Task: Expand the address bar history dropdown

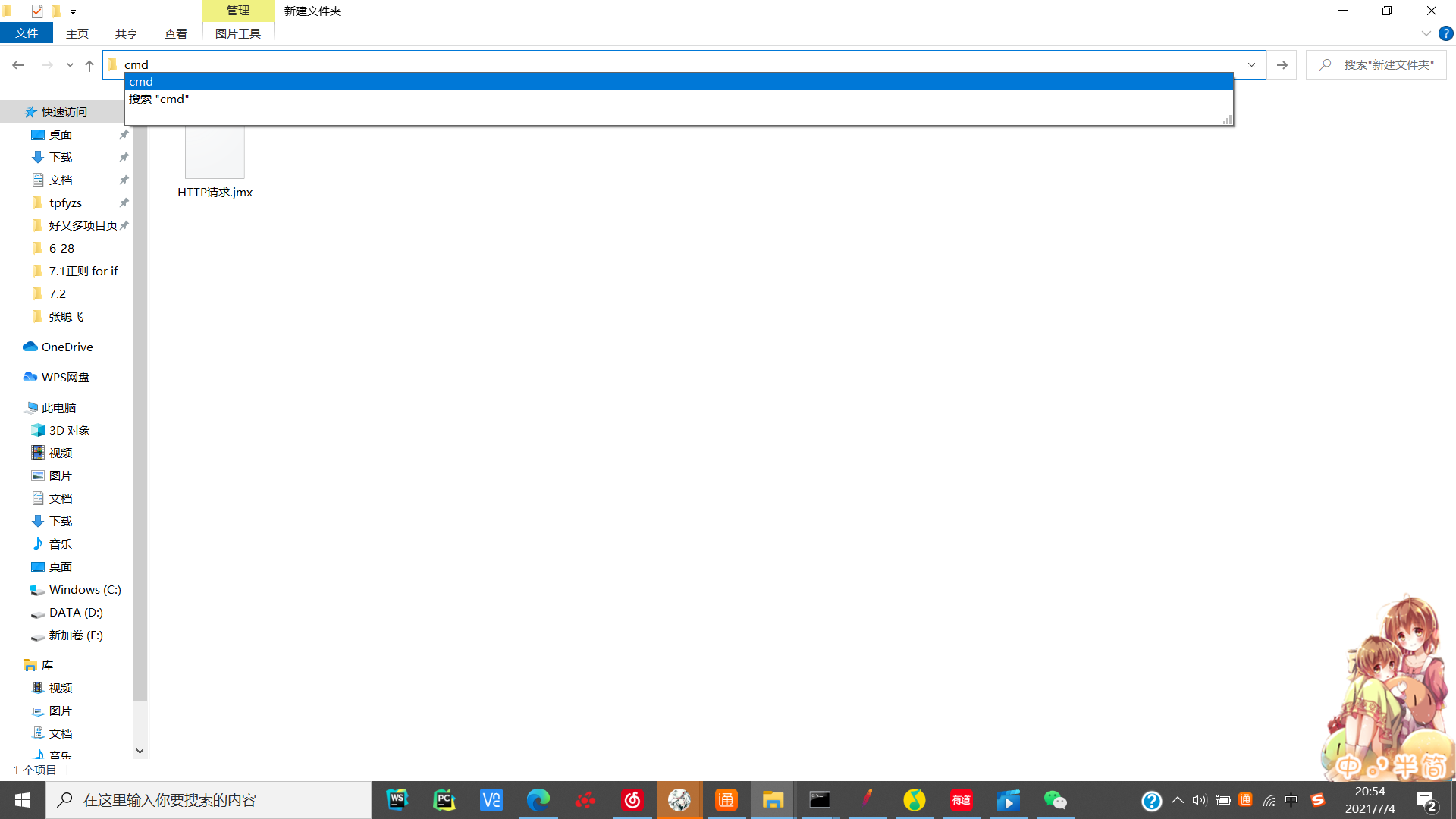Action: (1251, 65)
